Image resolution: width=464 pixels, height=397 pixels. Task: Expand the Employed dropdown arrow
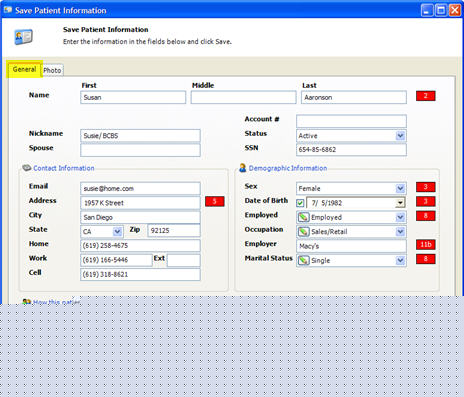click(400, 217)
